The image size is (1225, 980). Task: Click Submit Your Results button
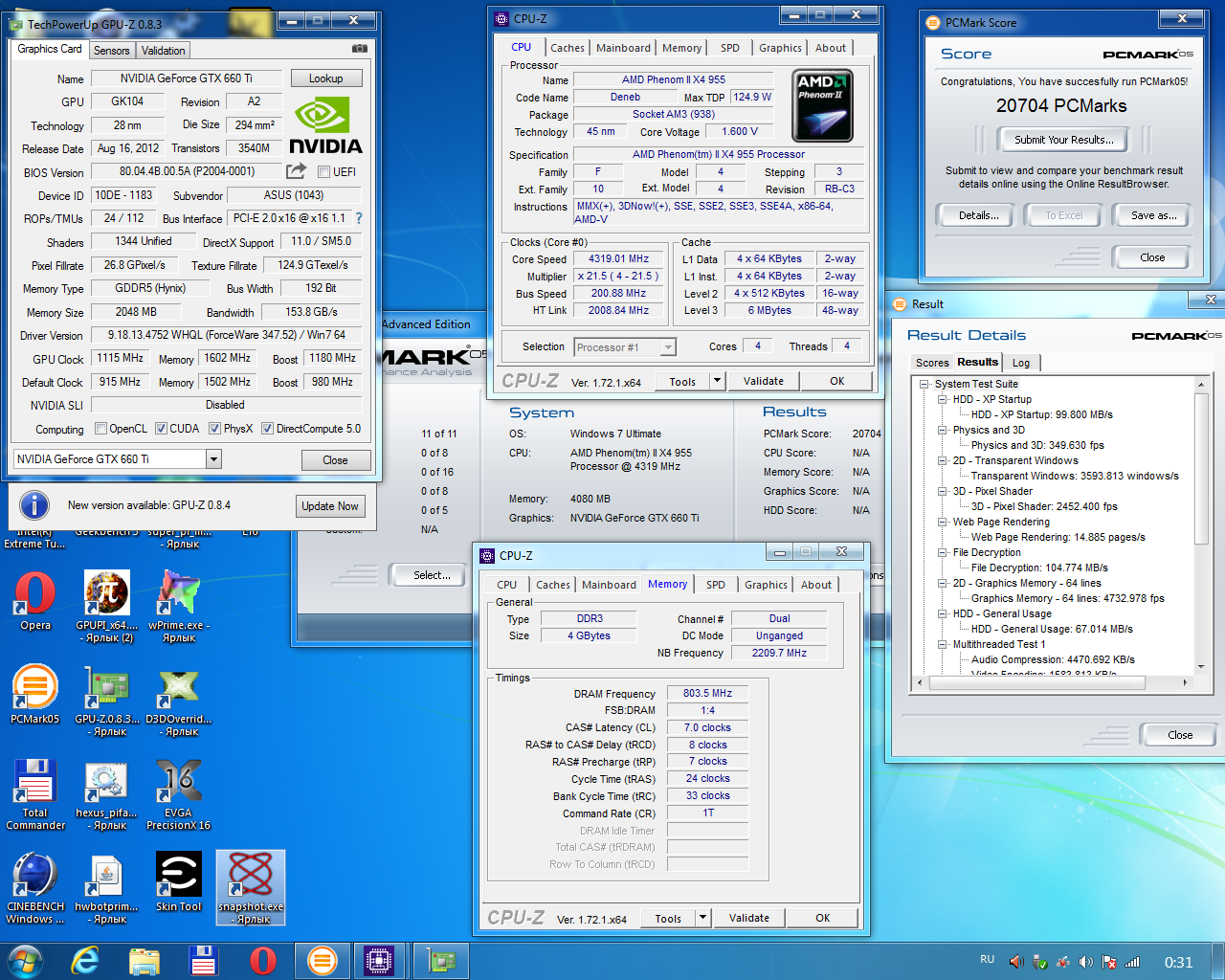tap(1064, 140)
